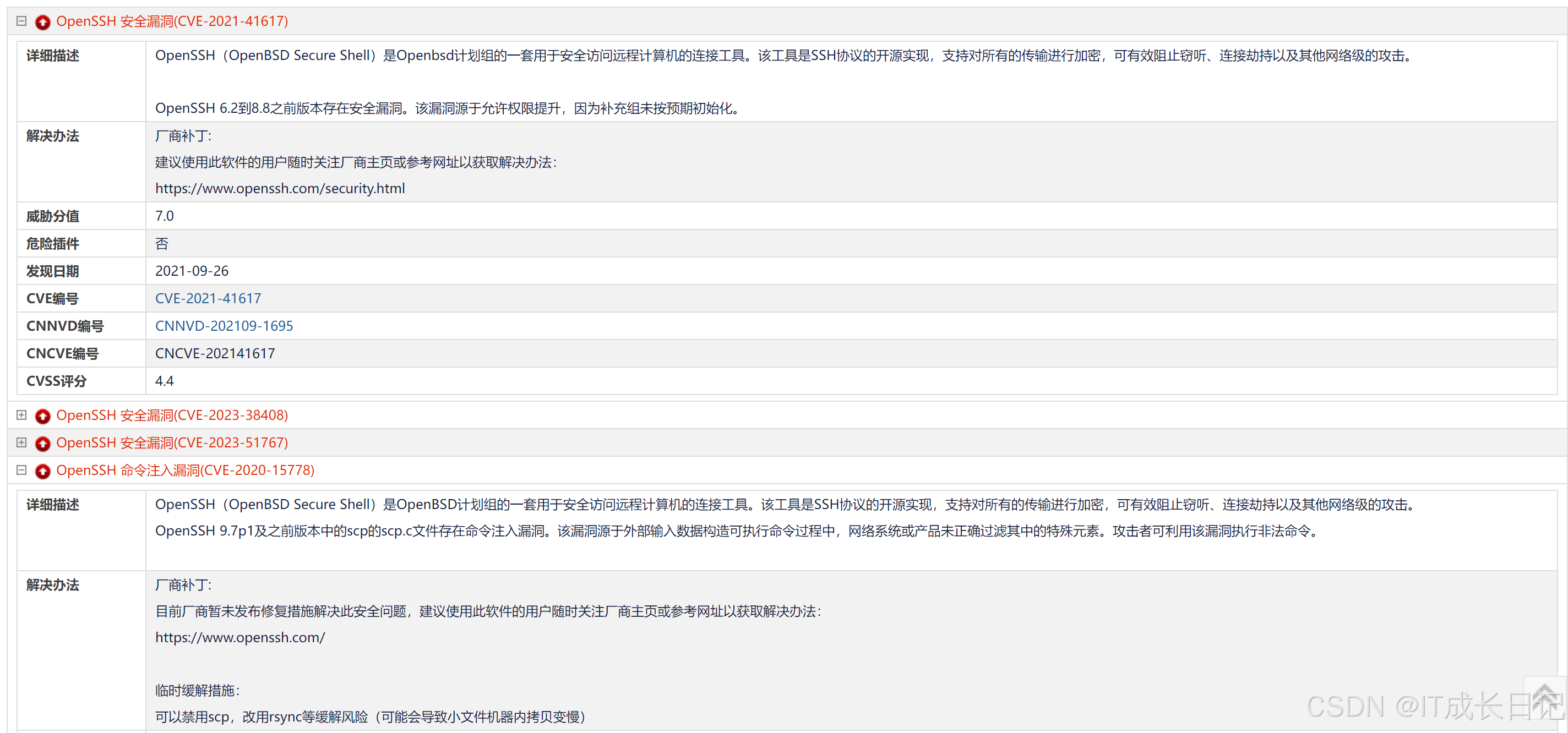Click the https://www.openssh.com/ URL text
1568x733 pixels.
[x=241, y=637]
